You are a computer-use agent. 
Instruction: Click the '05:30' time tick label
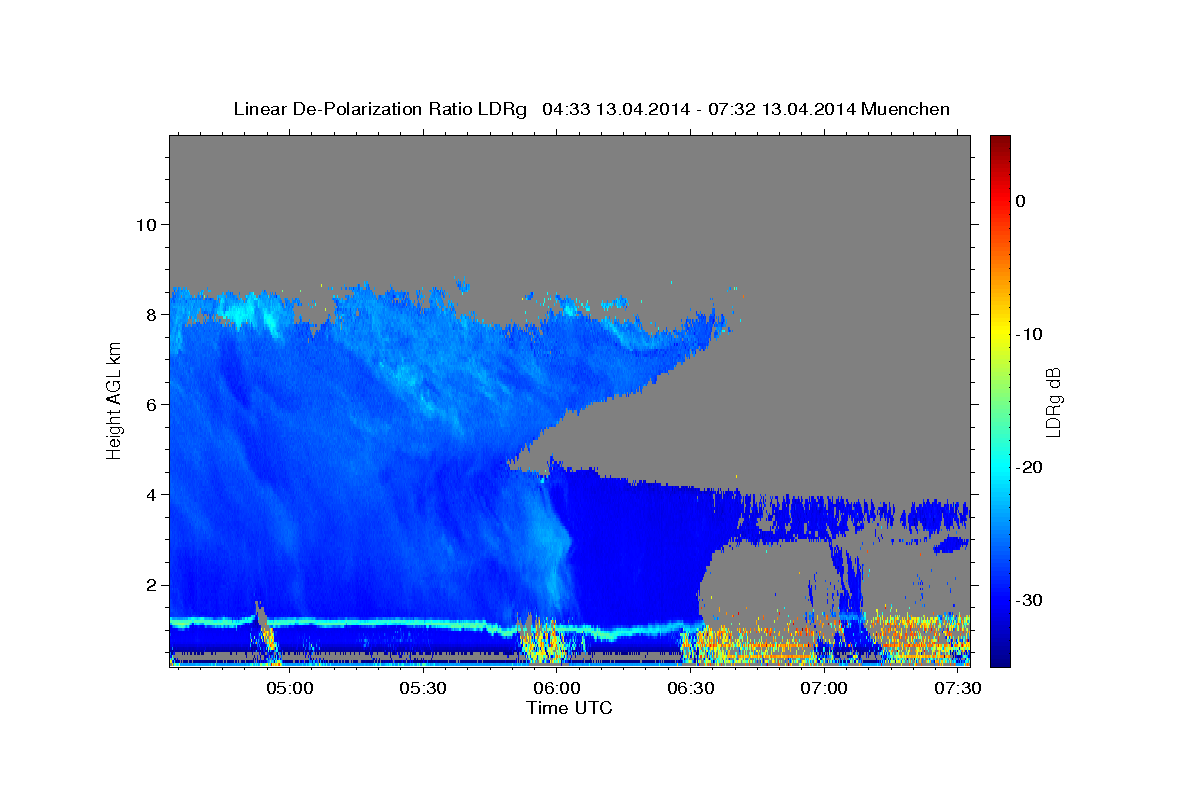[x=424, y=689]
